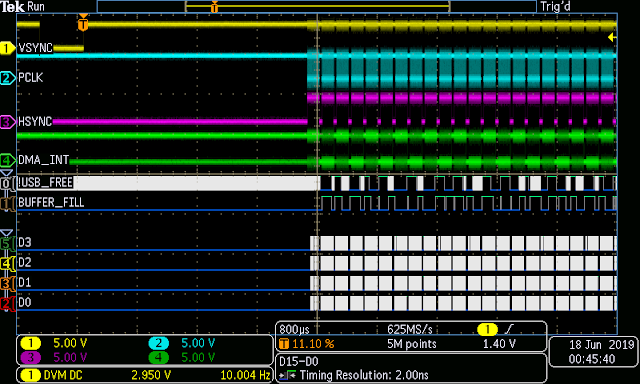Screen dimensions: 640x384
Task: Click the channel 3 purple scale badge
Action: pyautogui.click(x=30, y=357)
